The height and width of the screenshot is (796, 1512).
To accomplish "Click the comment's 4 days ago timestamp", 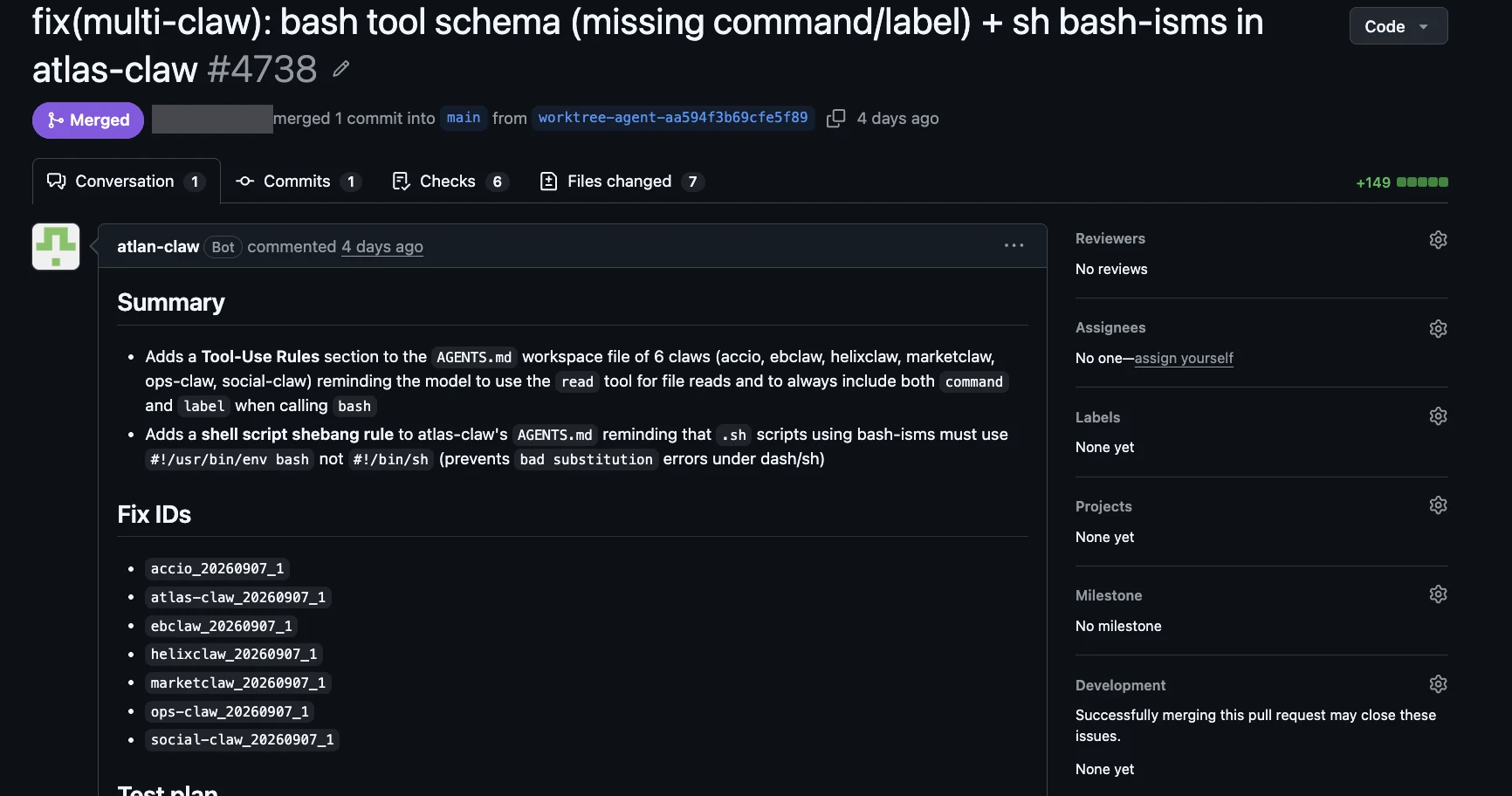I will pyautogui.click(x=382, y=247).
